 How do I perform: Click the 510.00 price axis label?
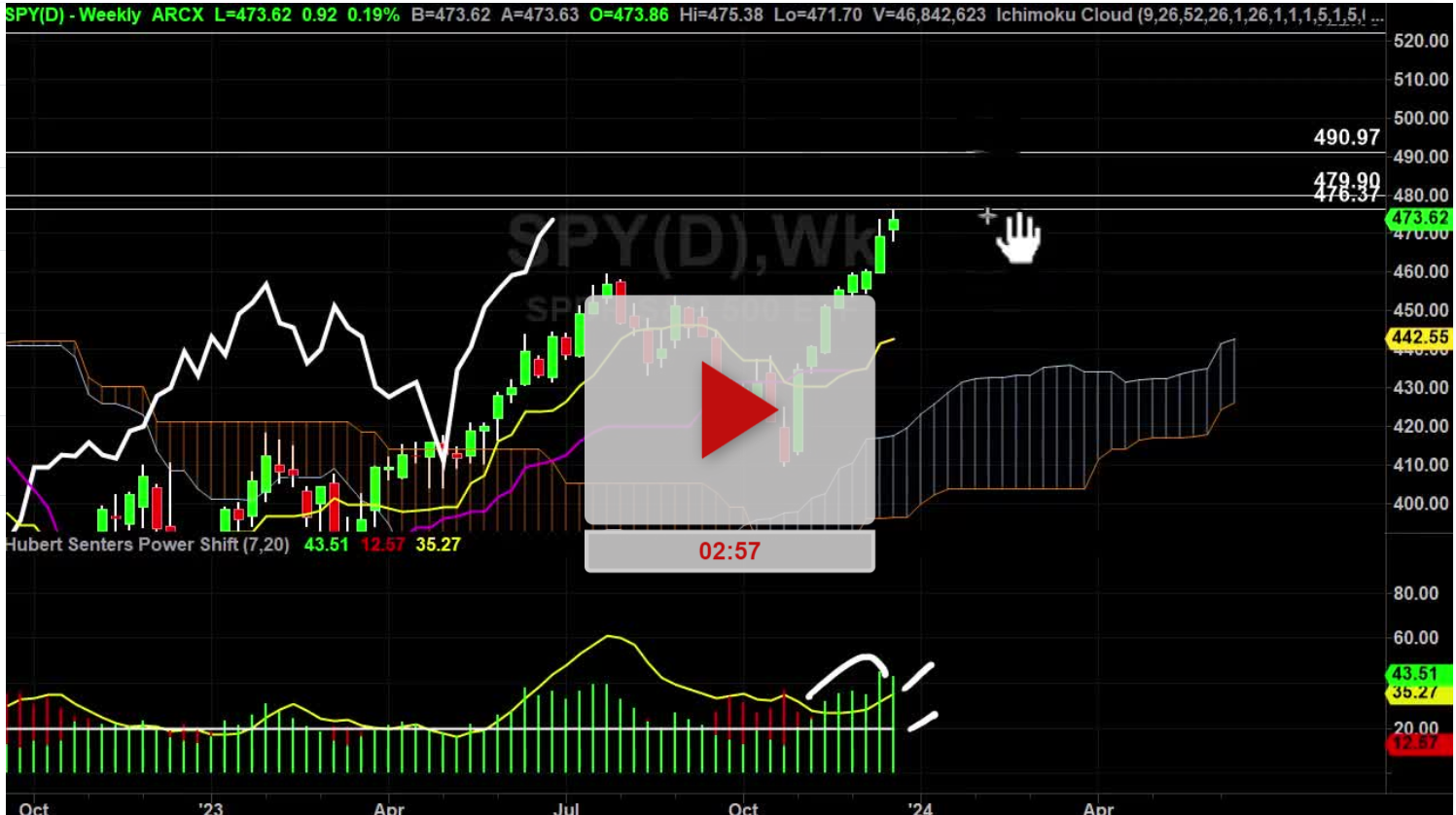click(x=1420, y=79)
